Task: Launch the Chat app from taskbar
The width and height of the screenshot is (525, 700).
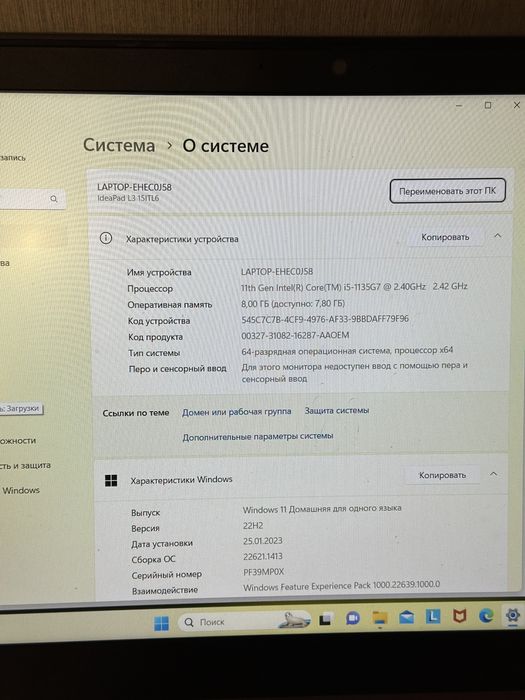Action: point(353,618)
